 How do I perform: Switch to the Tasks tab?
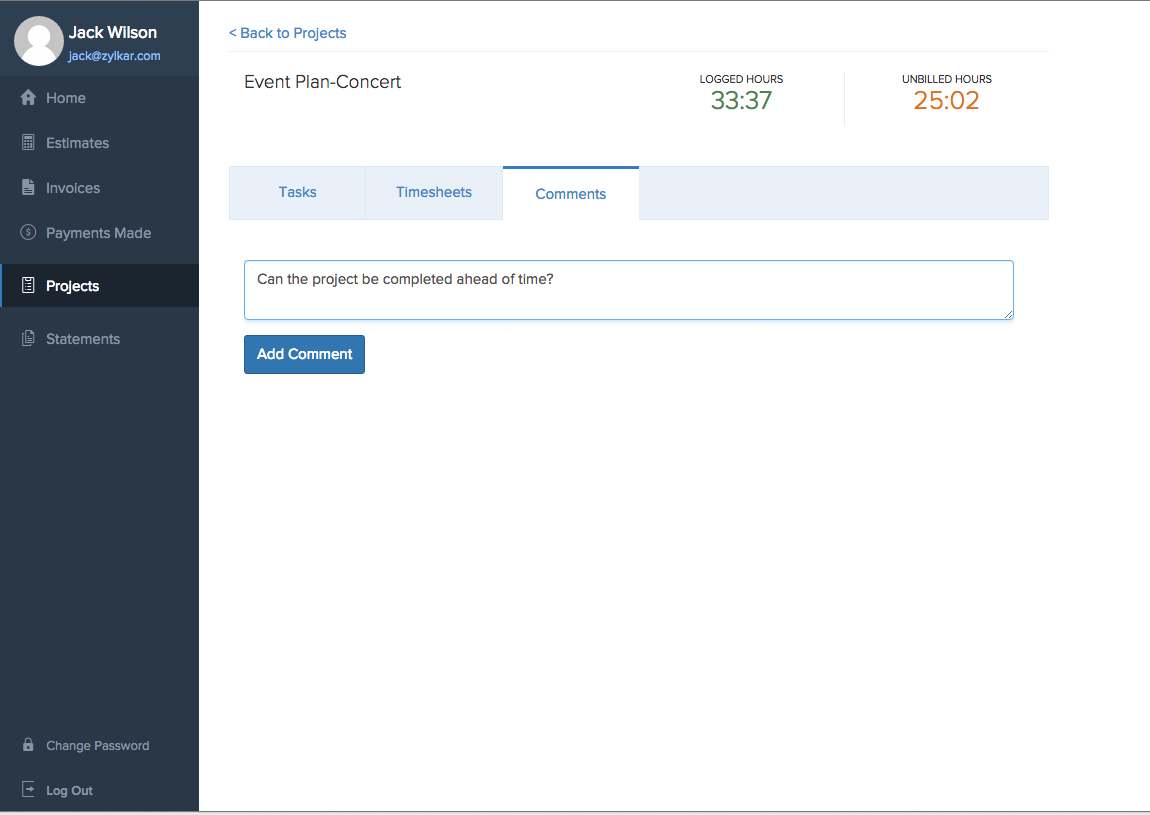point(297,192)
